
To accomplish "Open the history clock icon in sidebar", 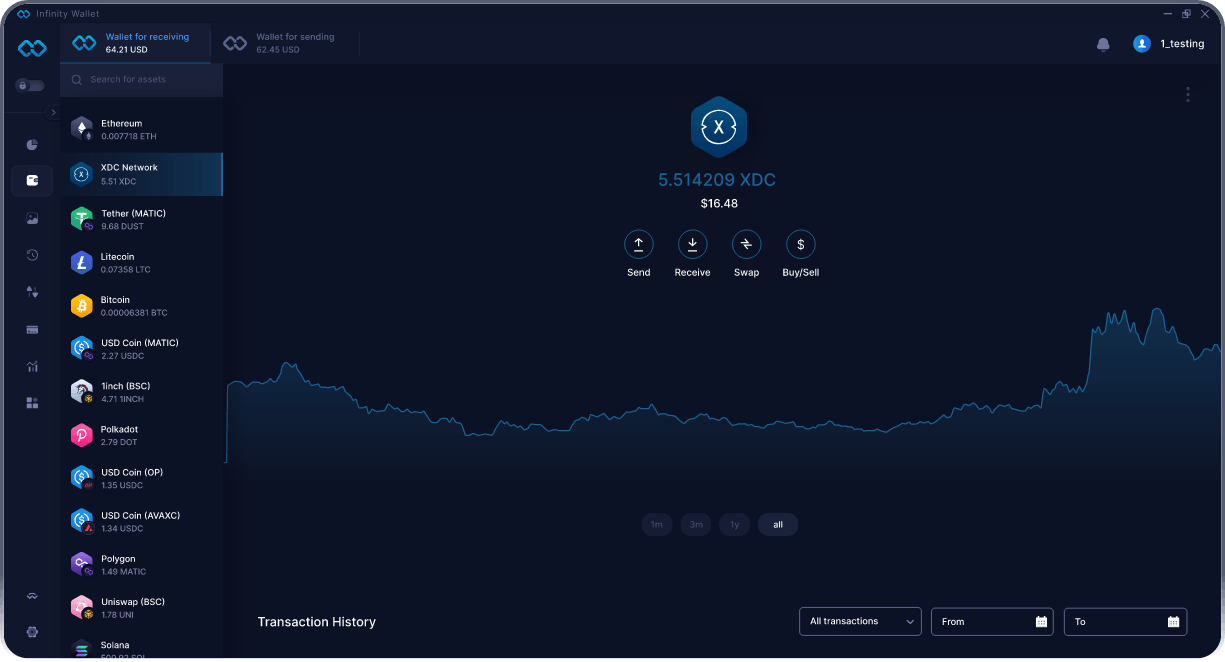I will click(32, 255).
